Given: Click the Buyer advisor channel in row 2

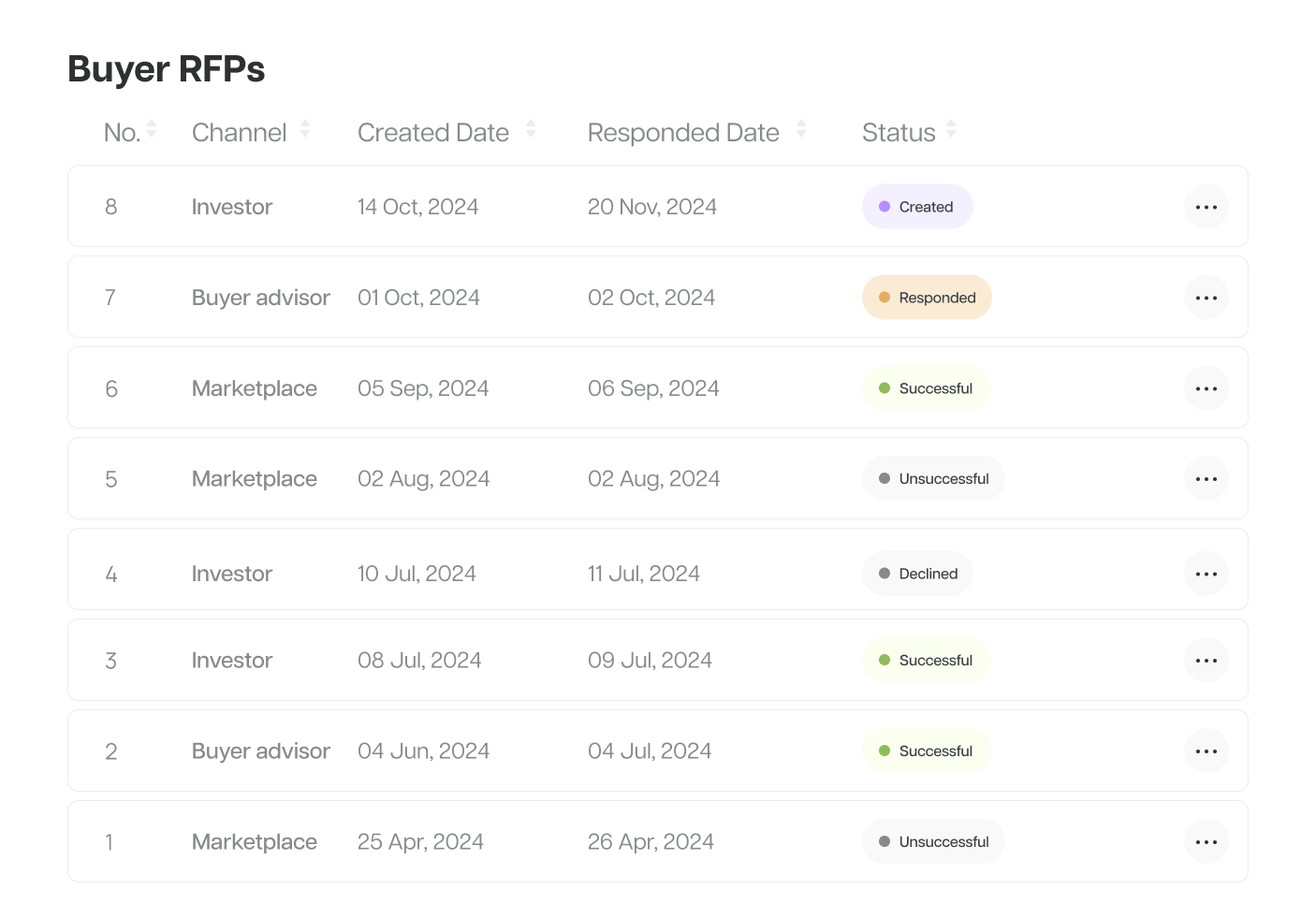Looking at the screenshot, I should coord(261,751).
